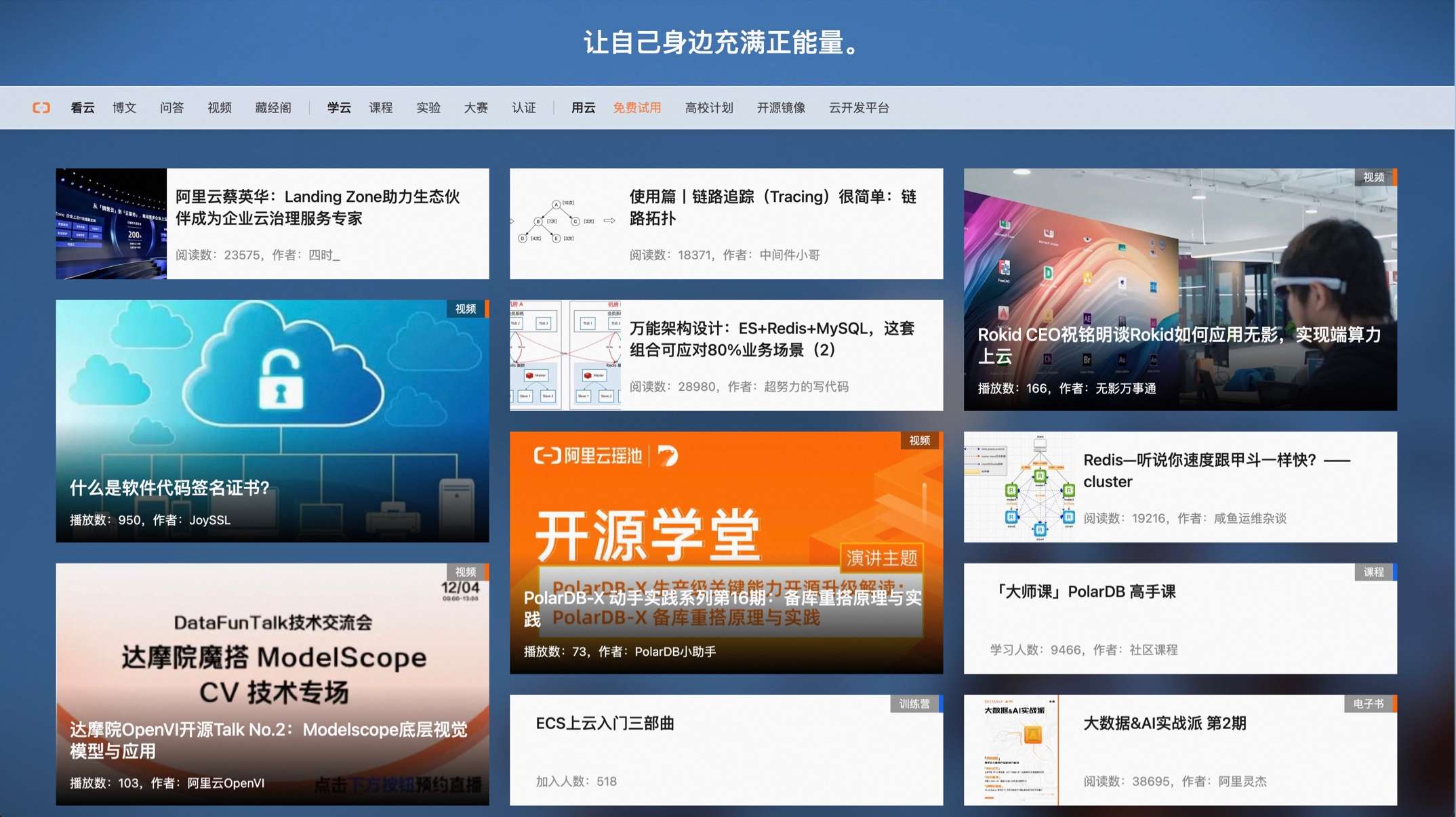Image resolution: width=1456 pixels, height=817 pixels.
Task: Open 云开发平台 nav item
Action: [x=859, y=108]
